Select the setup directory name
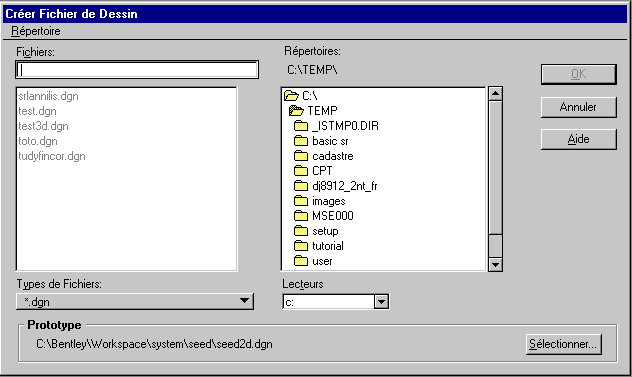Image resolution: width=632 pixels, height=377 pixels. pyautogui.click(x=325, y=231)
